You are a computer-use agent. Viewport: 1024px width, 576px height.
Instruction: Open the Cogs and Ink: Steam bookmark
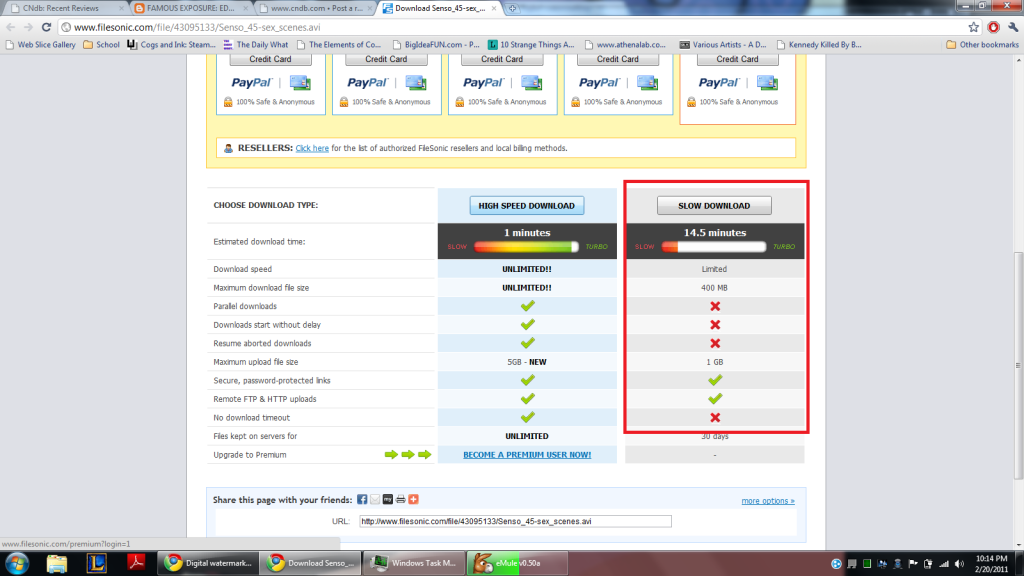pyautogui.click(x=171, y=45)
